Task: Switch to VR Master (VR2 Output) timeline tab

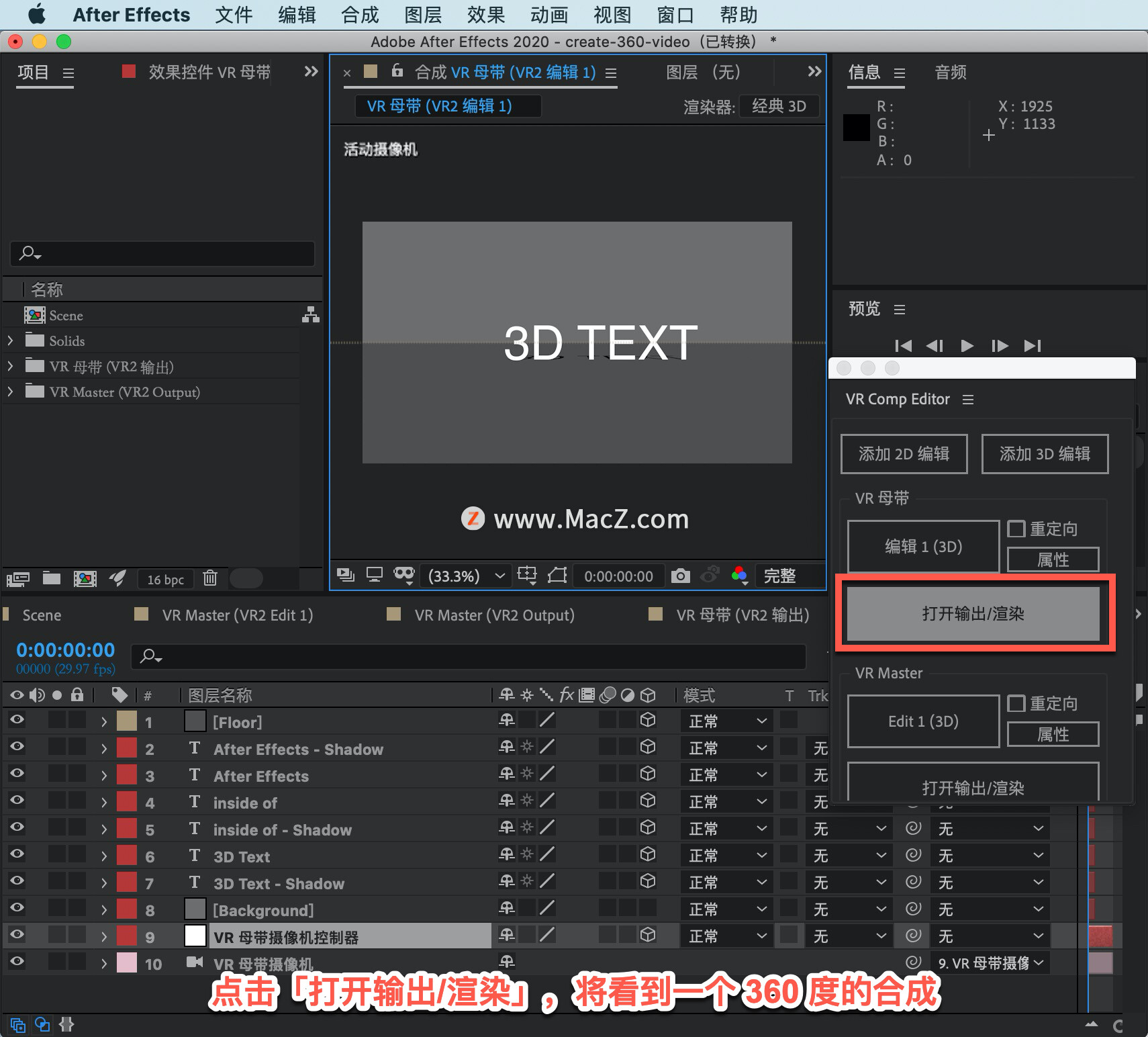Action: [494, 615]
